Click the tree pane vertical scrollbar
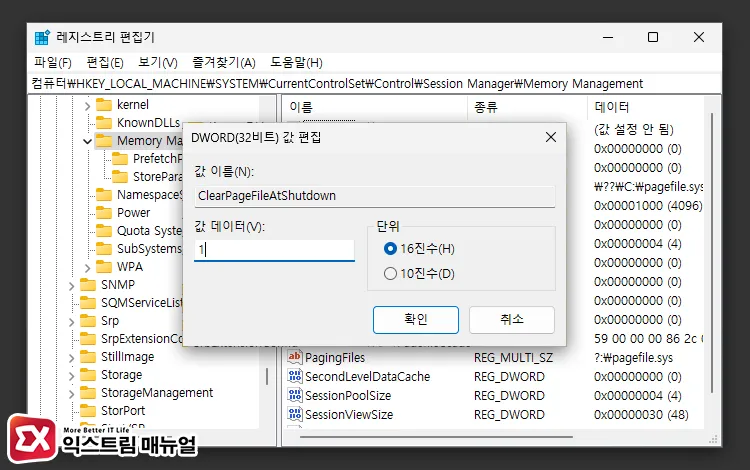 point(267,376)
